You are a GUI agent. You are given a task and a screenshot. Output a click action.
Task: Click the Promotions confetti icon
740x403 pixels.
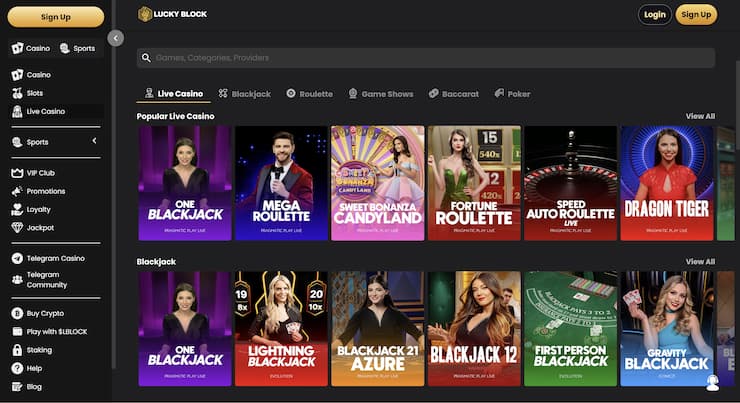pos(17,191)
